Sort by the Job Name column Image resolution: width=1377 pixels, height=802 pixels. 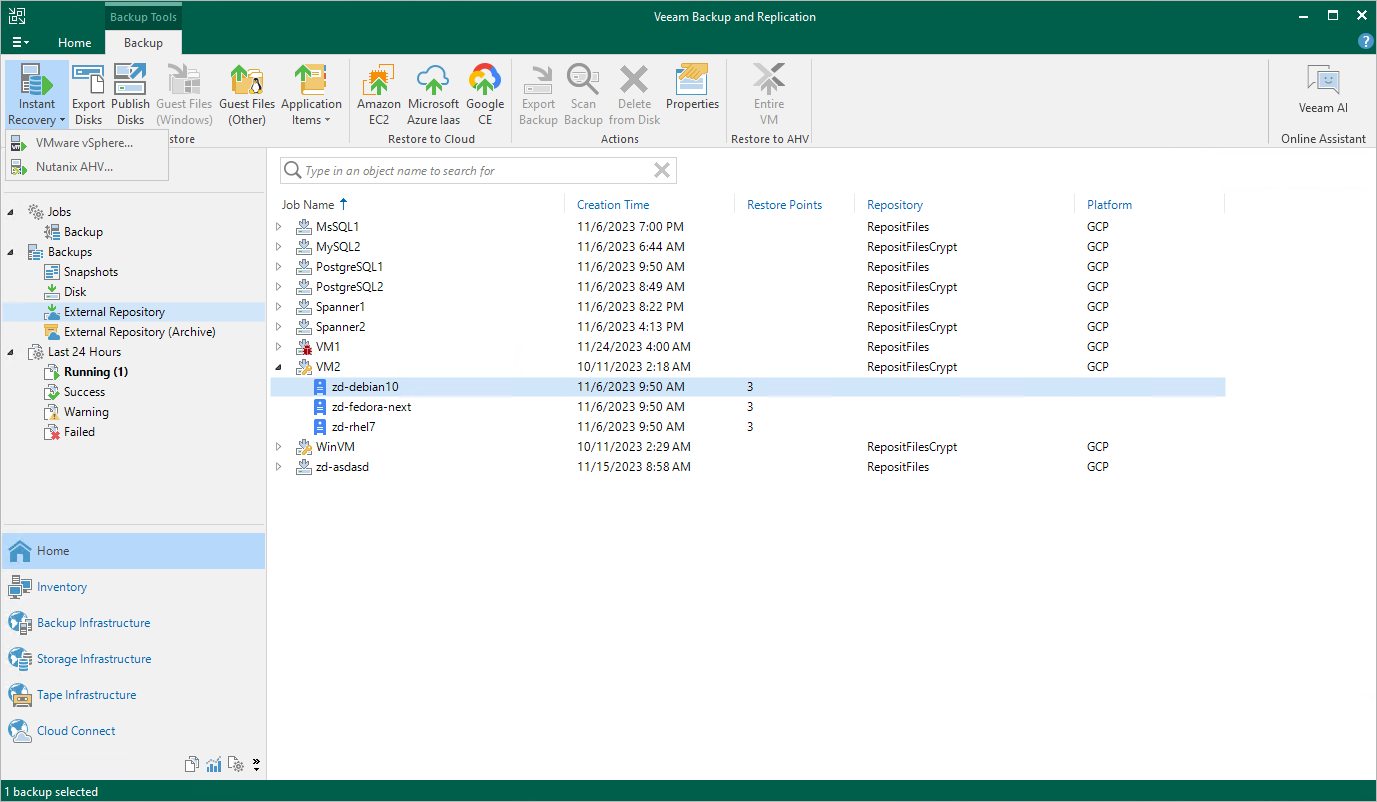pos(308,205)
